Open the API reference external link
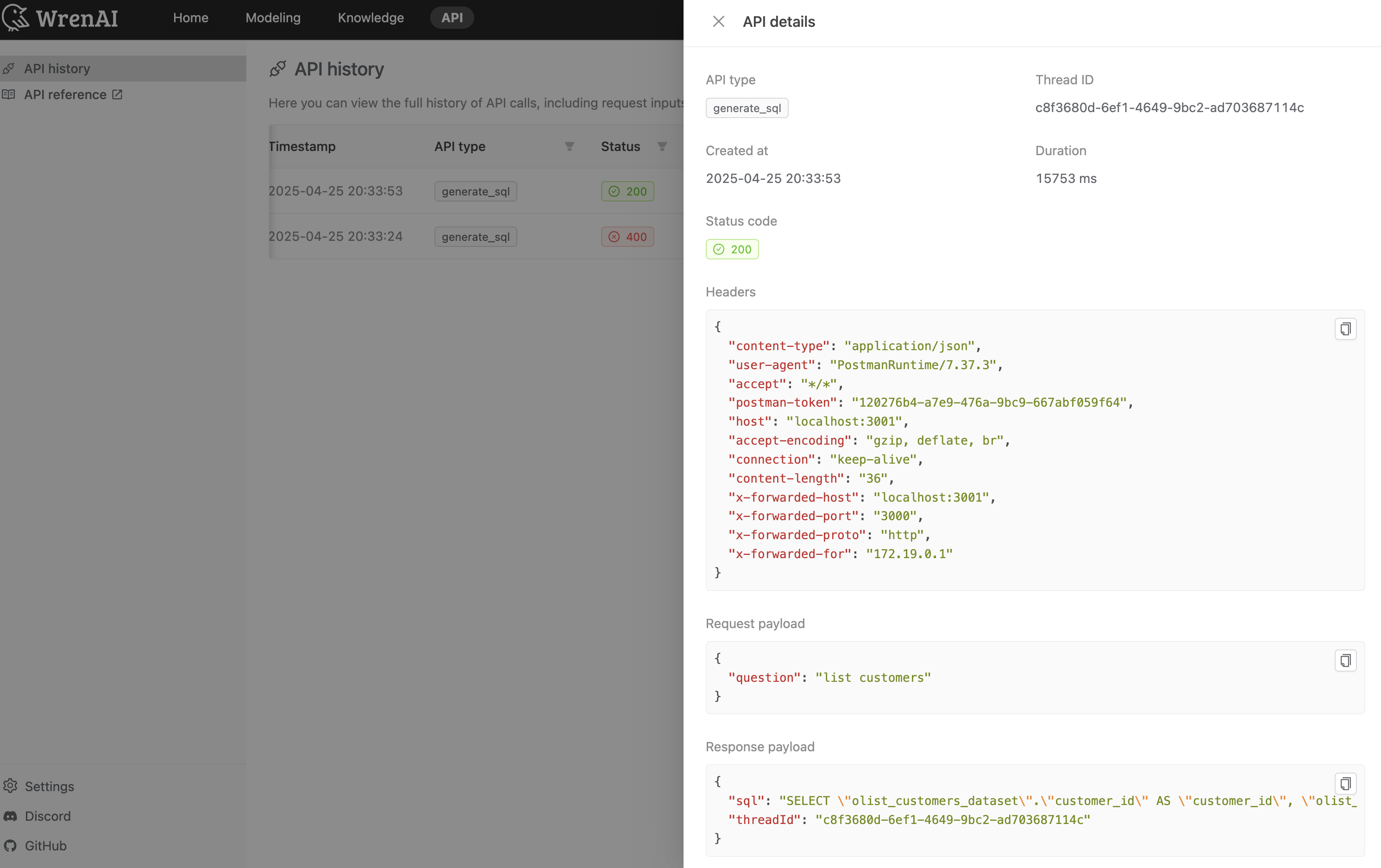Screen dimensions: 1381x868 point(74,94)
